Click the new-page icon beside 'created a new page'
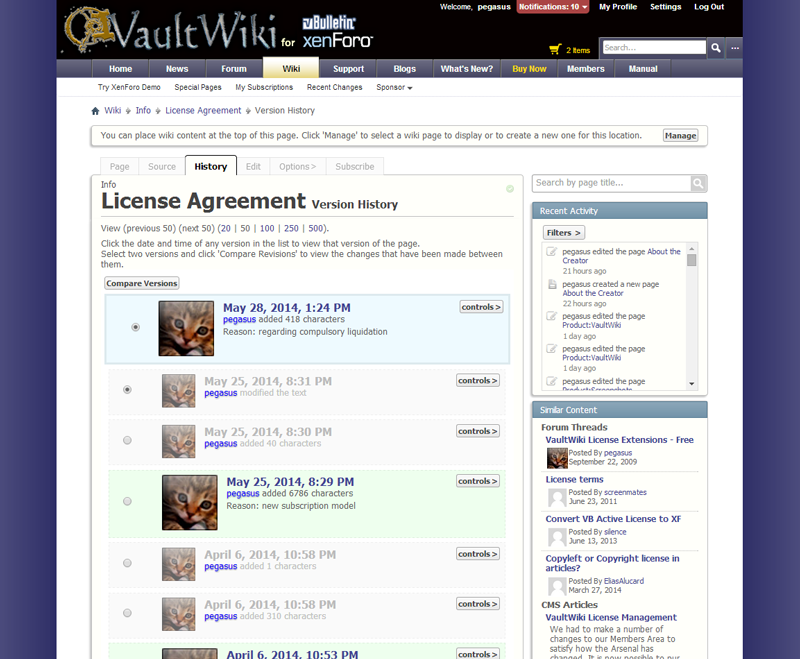The height and width of the screenshot is (659, 800). coord(552,284)
